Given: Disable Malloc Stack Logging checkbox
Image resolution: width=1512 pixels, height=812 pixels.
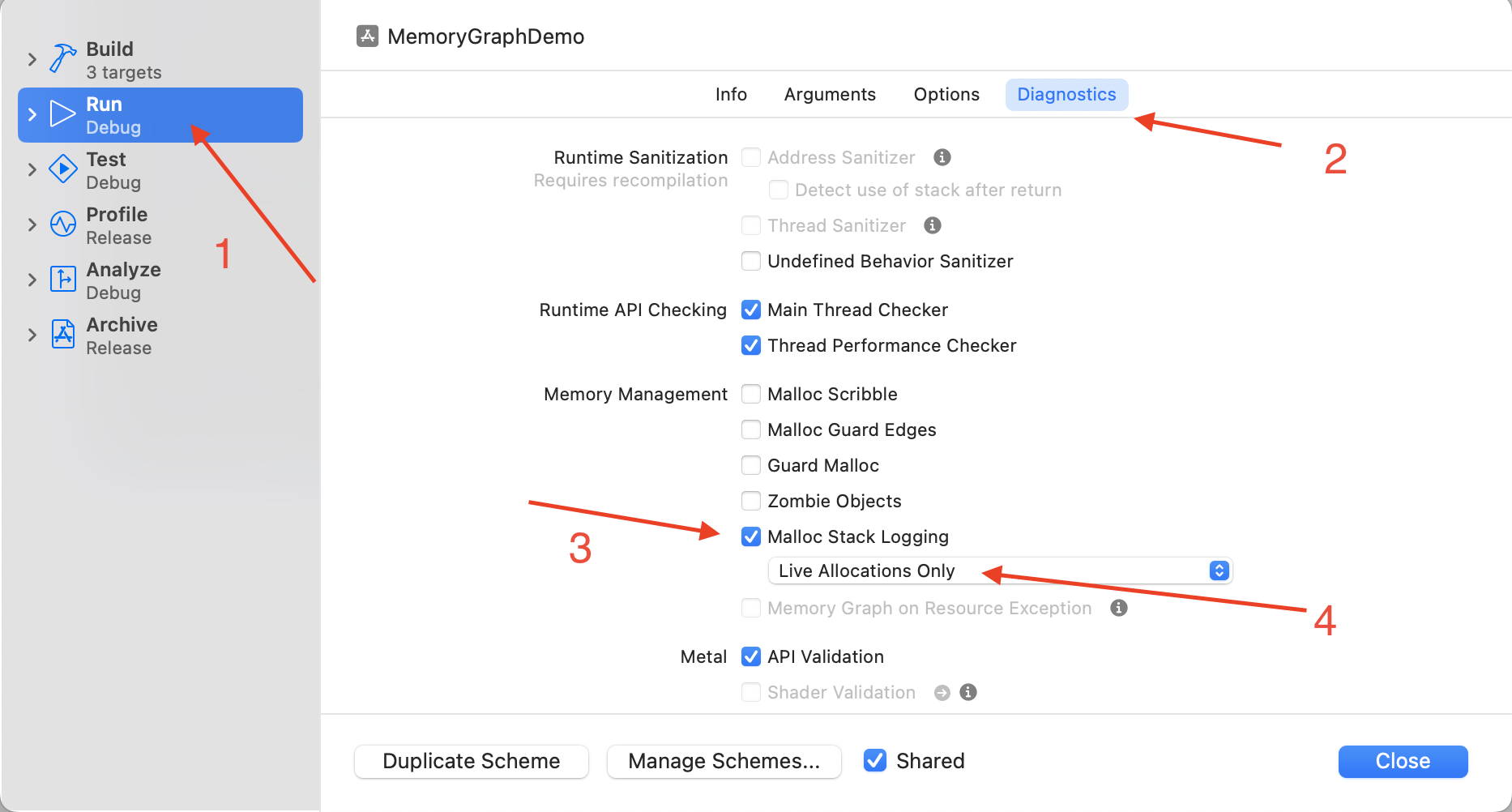Looking at the screenshot, I should point(751,536).
